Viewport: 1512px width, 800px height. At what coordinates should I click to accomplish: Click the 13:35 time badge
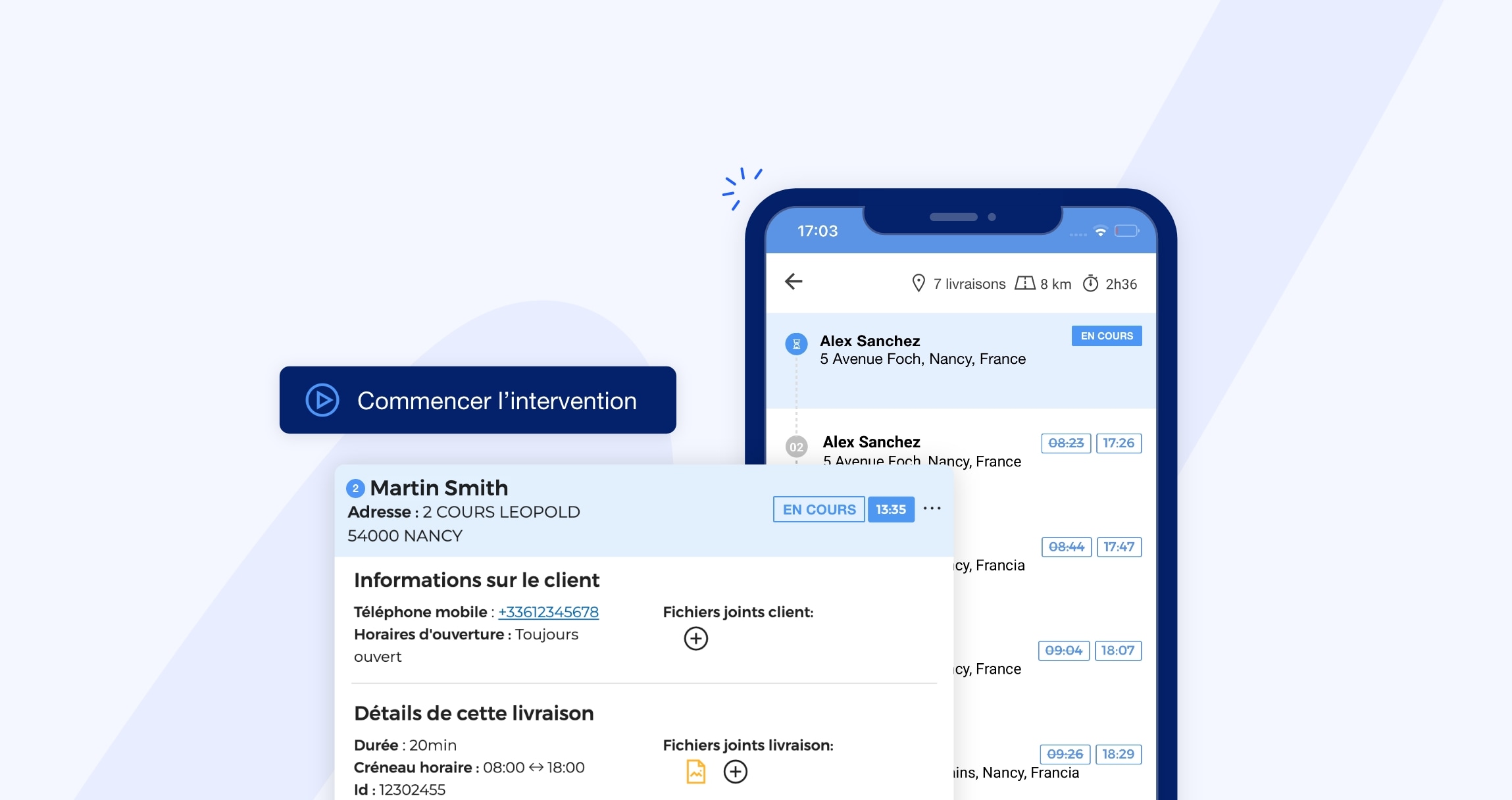point(891,509)
